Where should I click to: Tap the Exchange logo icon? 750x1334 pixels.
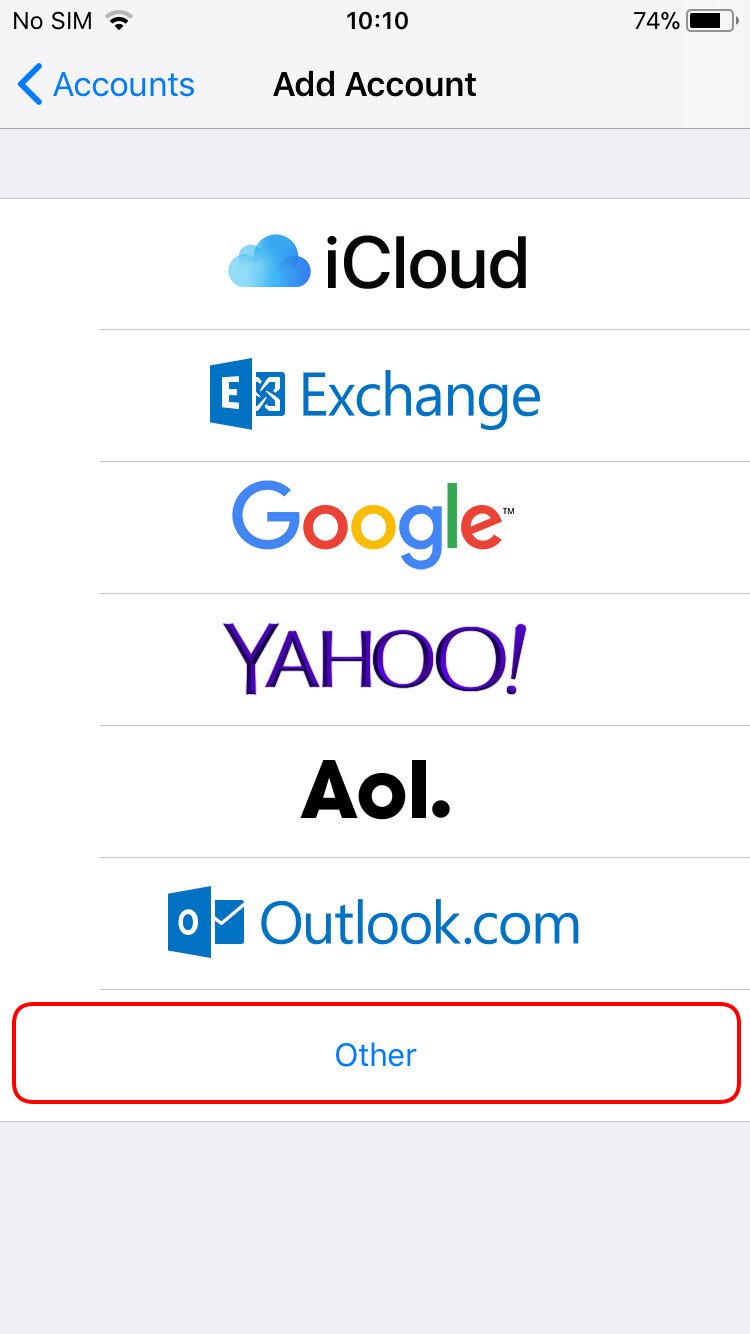coord(247,395)
